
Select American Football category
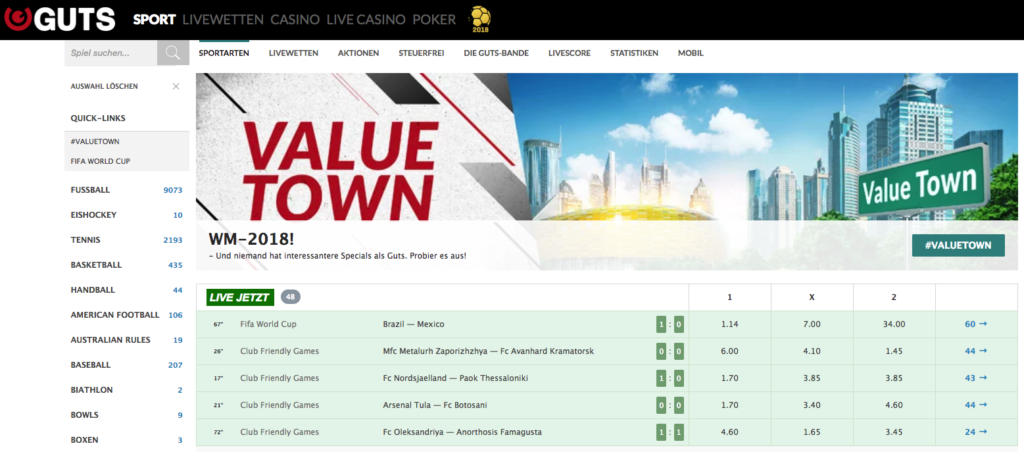(x=127, y=315)
